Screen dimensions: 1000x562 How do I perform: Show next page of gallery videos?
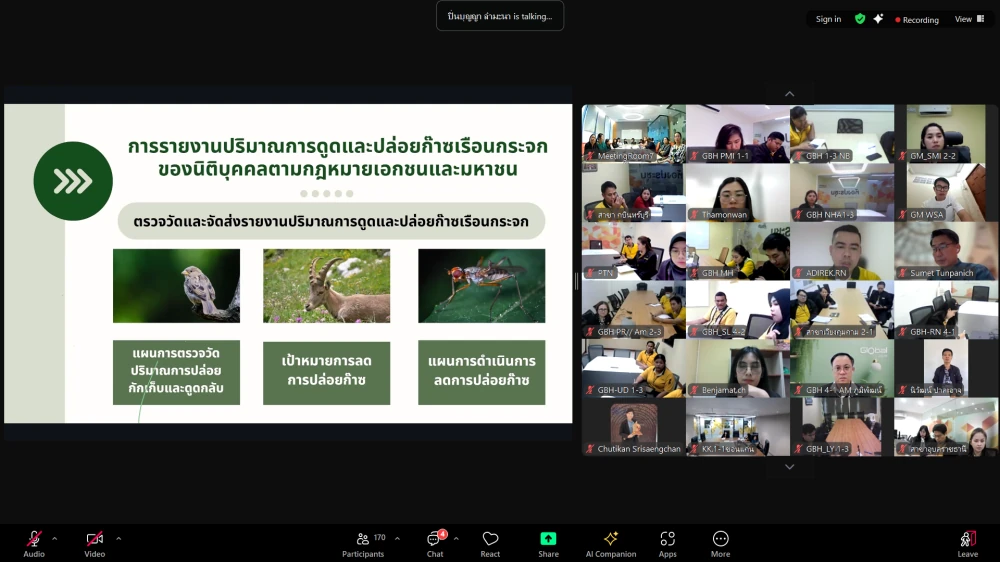[790, 467]
